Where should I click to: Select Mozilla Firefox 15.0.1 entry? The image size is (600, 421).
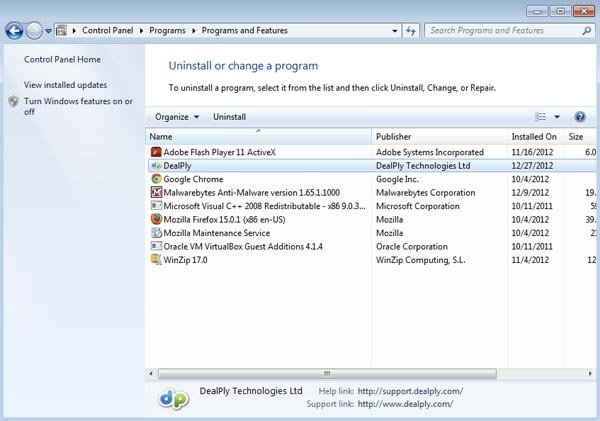tap(224, 219)
